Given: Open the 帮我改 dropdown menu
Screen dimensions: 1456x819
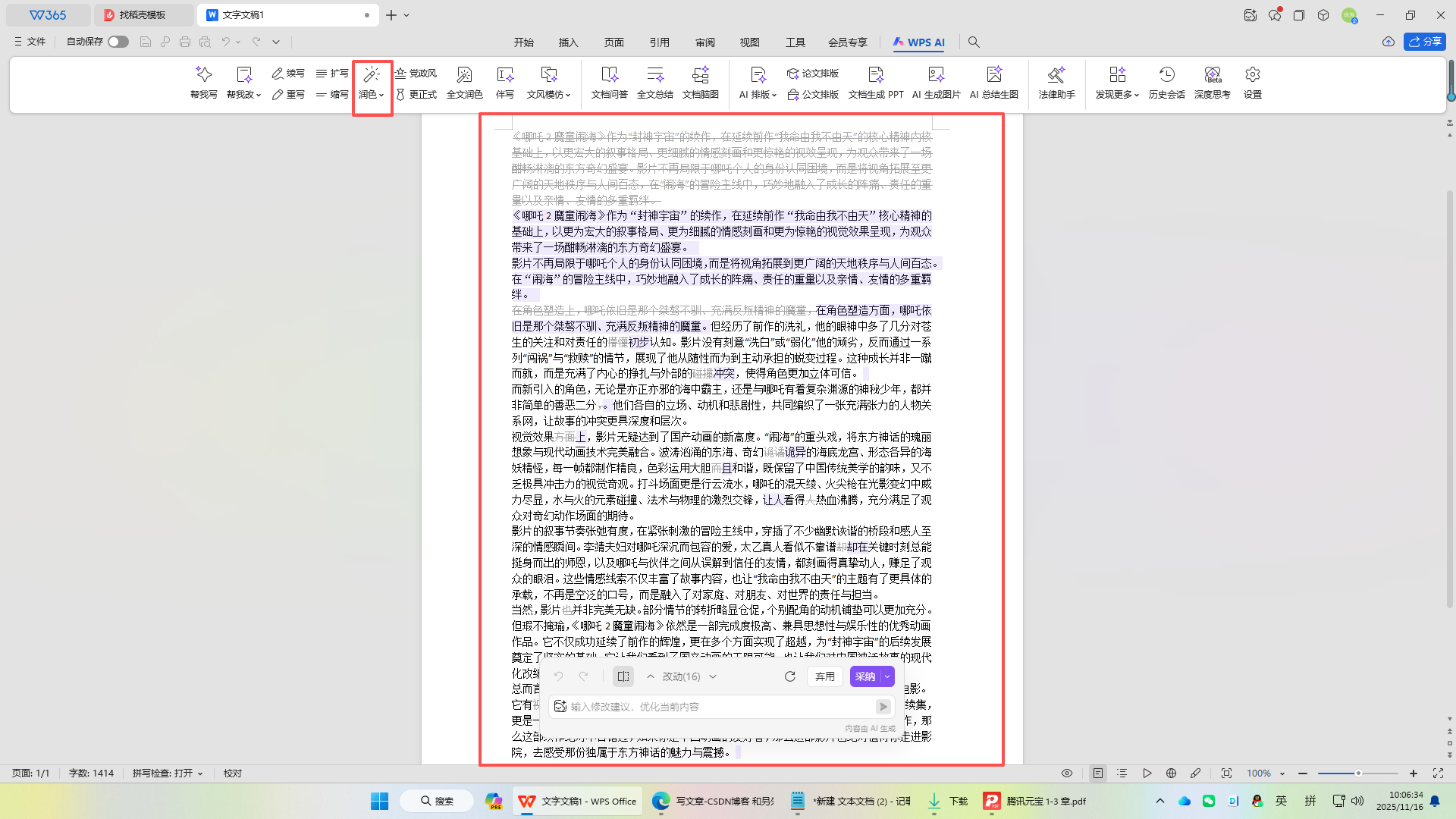Looking at the screenshot, I should coord(244,85).
